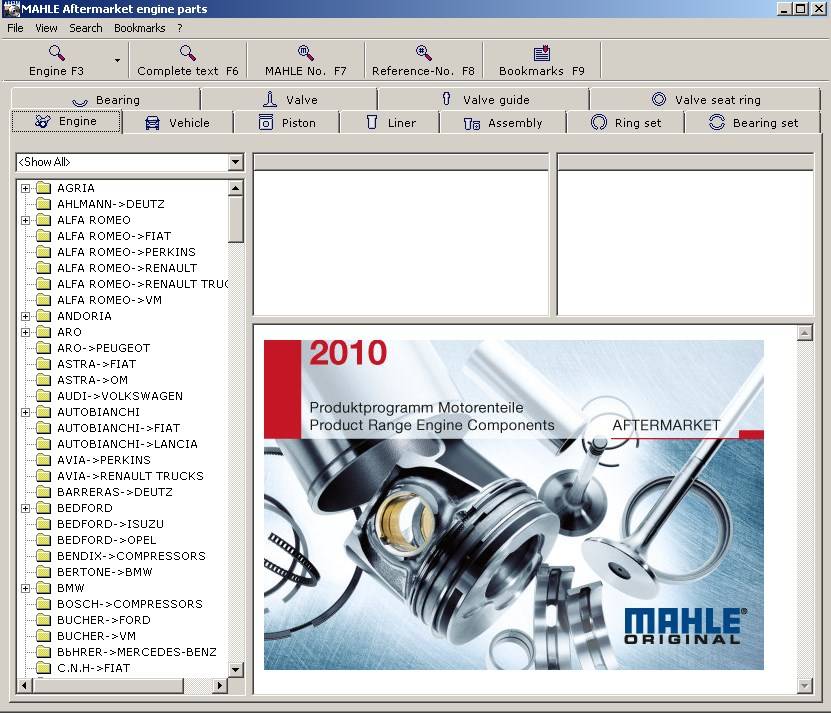Viewport: 831px width, 713px height.
Task: Select ASTRA->FIAT entry
Action: click(x=96, y=364)
